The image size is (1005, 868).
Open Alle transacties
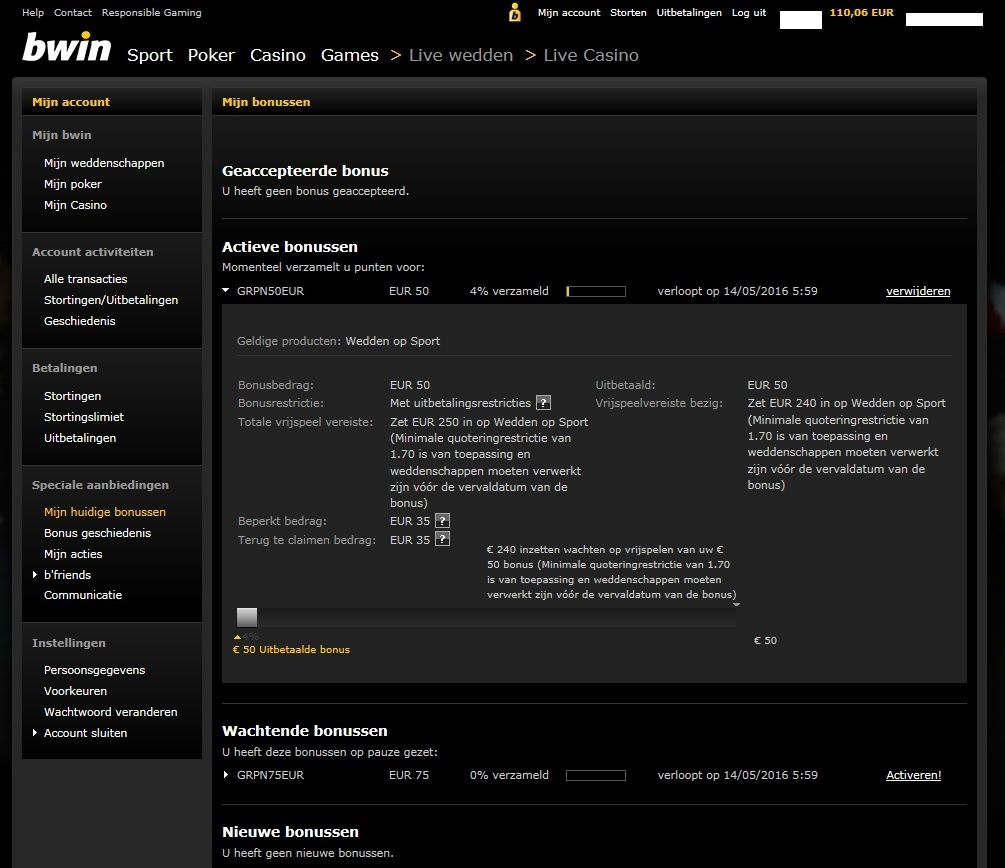[x=85, y=279]
